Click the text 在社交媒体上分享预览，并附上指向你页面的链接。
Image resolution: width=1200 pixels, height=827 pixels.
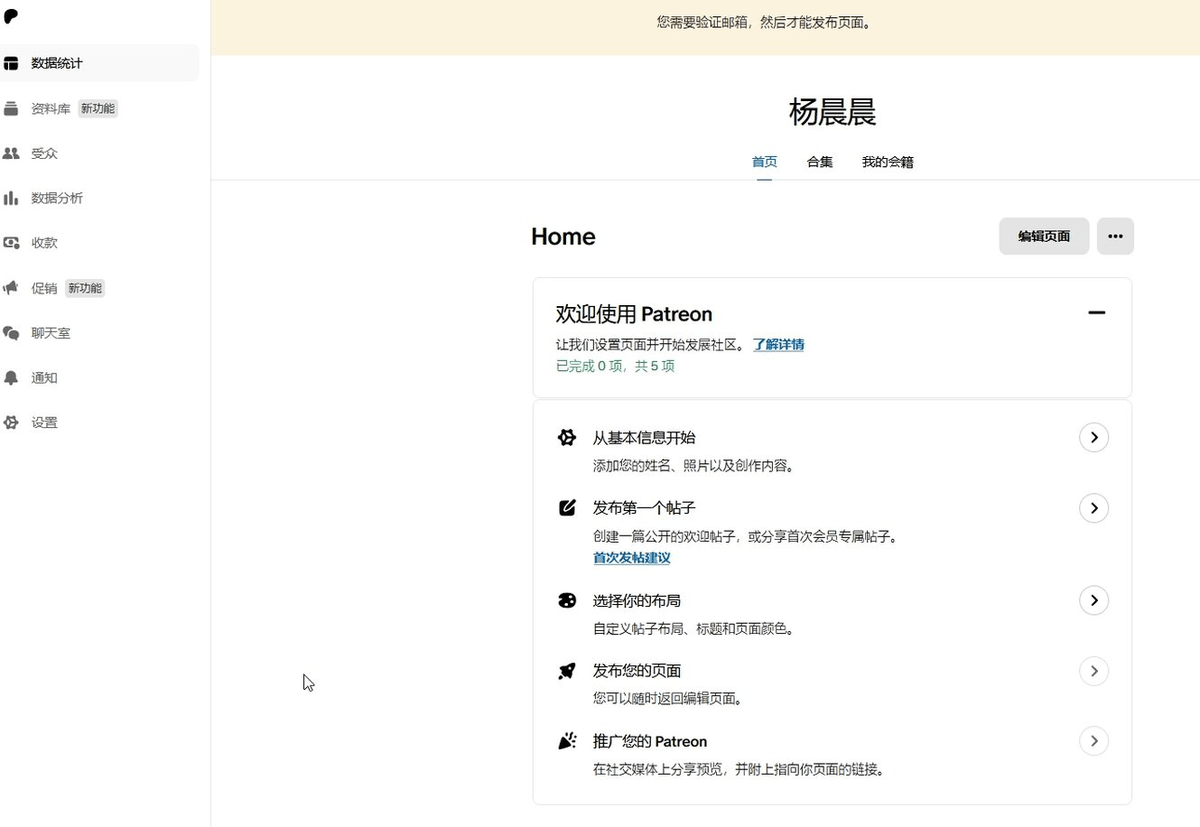739,770
